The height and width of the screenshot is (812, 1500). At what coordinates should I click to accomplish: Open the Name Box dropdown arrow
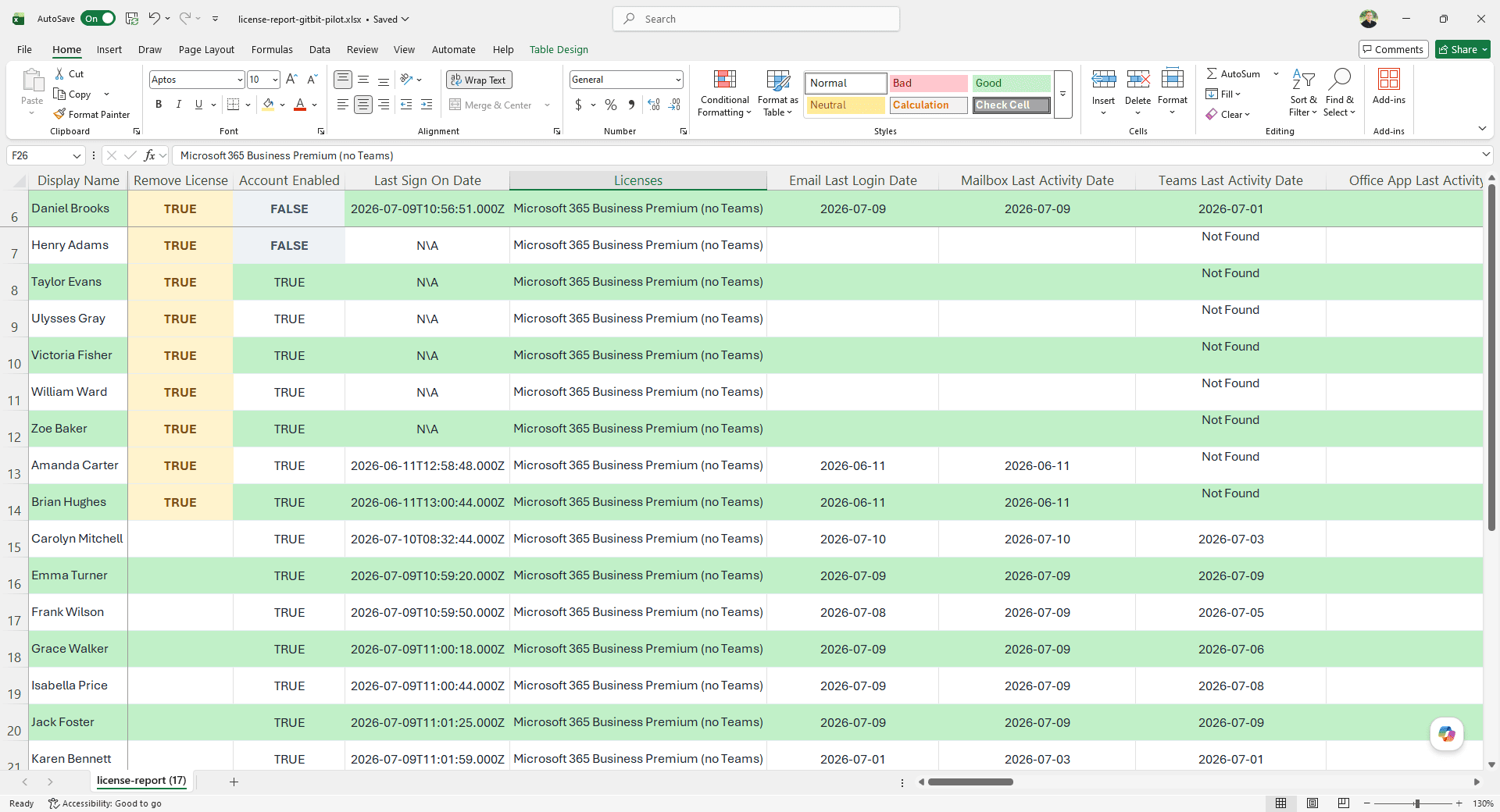(x=77, y=155)
